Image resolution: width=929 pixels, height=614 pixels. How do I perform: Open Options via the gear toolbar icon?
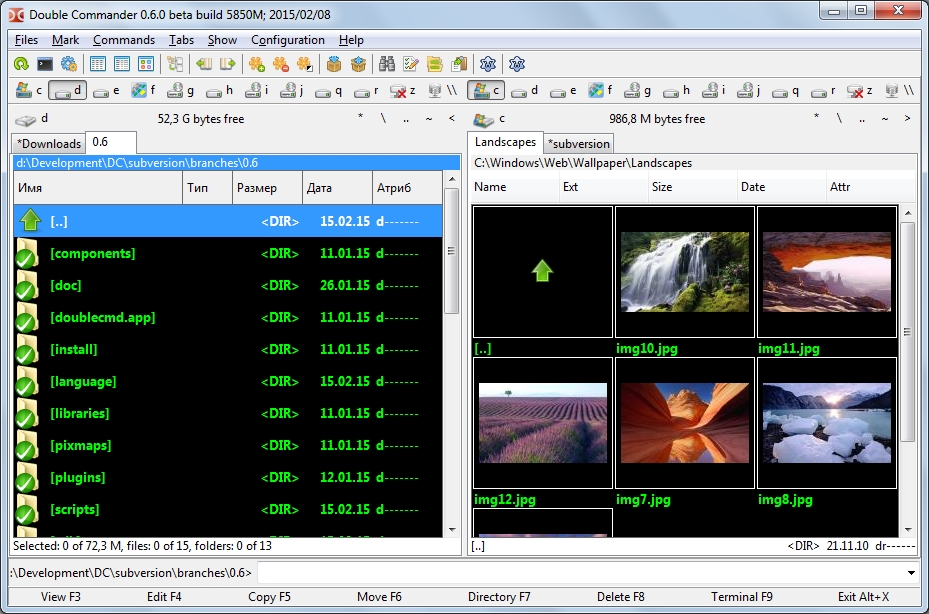[x=69, y=64]
